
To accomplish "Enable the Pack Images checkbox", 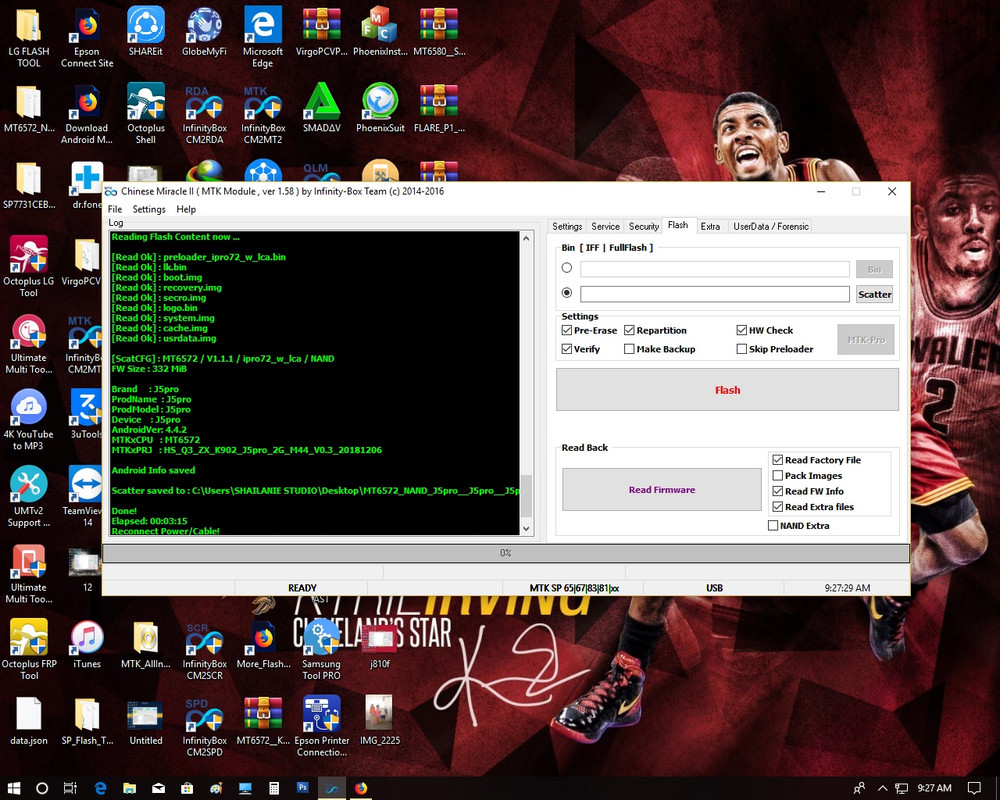I will click(x=777, y=475).
